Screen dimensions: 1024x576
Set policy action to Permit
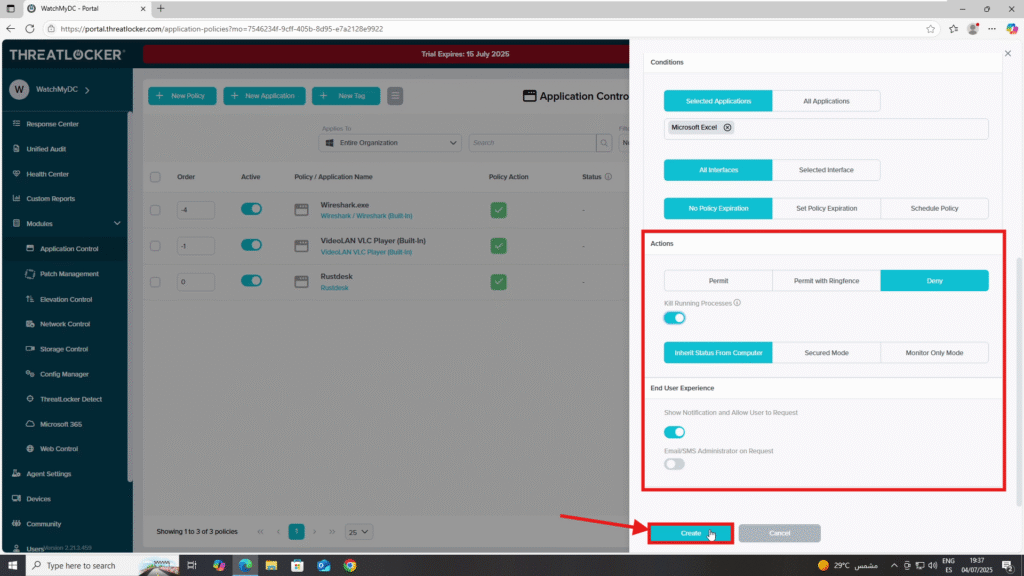(x=718, y=281)
